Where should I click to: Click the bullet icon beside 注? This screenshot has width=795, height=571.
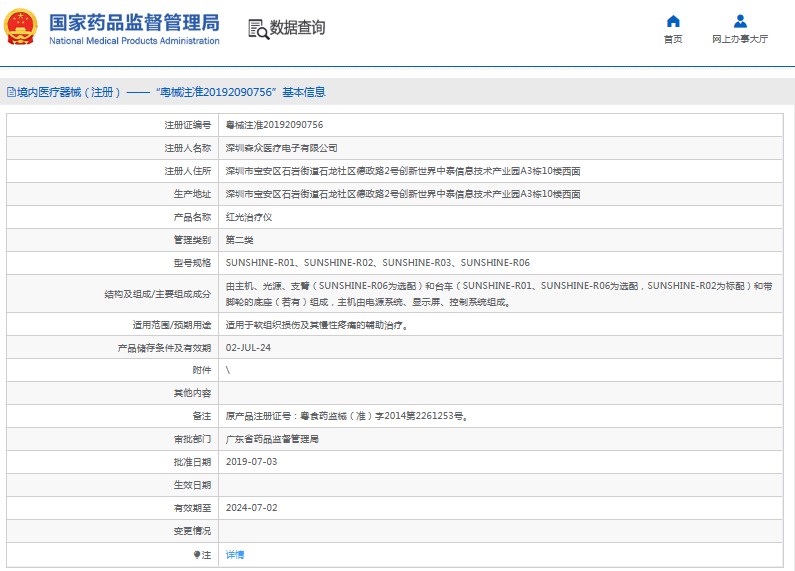pyautogui.click(x=197, y=555)
